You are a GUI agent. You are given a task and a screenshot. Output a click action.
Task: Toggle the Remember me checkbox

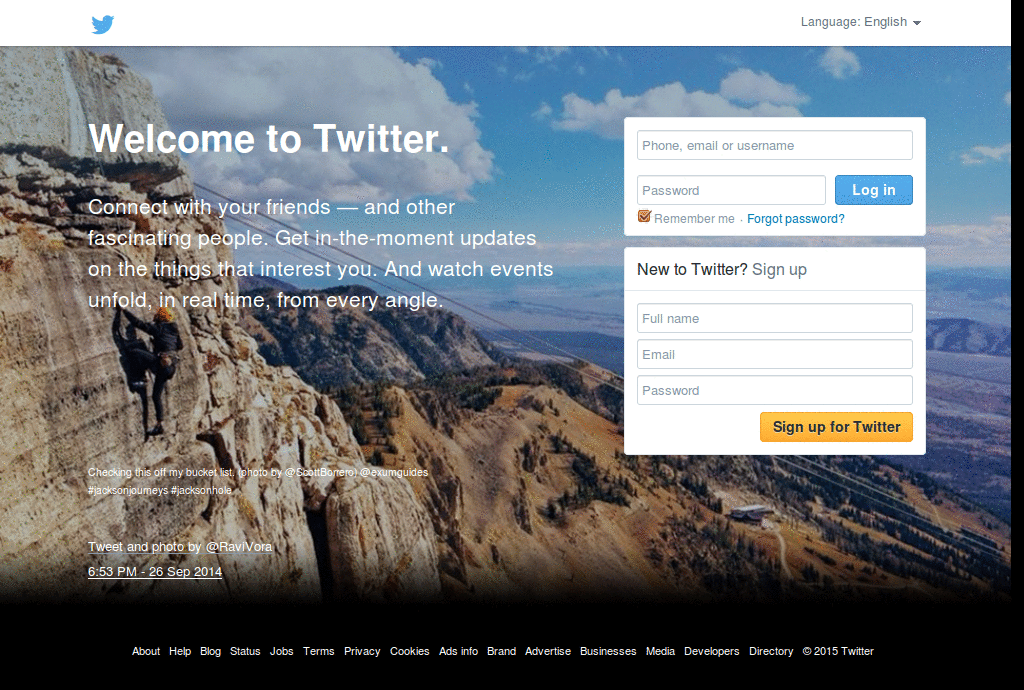pyautogui.click(x=645, y=216)
